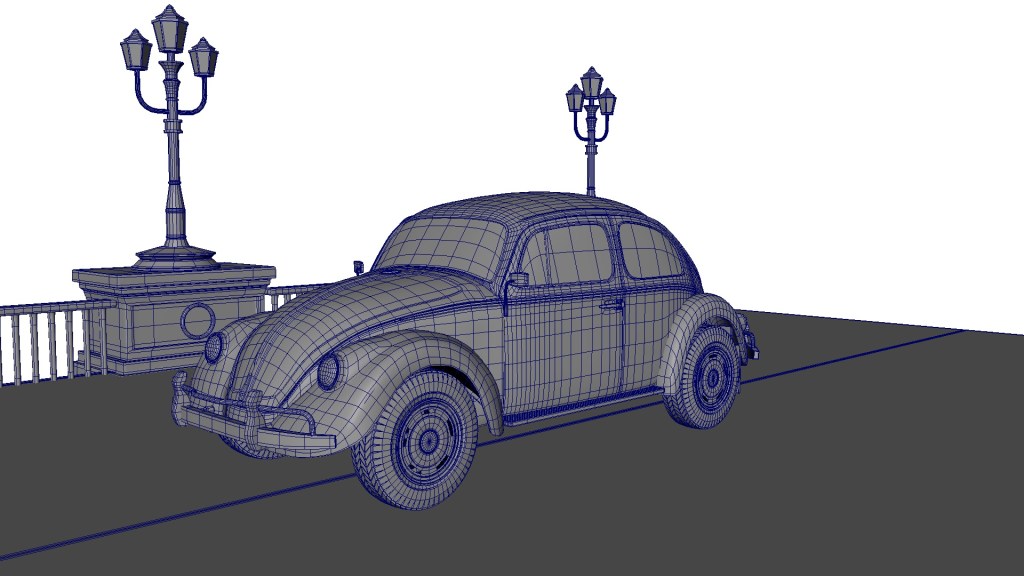Select the car's front wheel
The height and width of the screenshot is (576, 1024).
(x=424, y=442)
